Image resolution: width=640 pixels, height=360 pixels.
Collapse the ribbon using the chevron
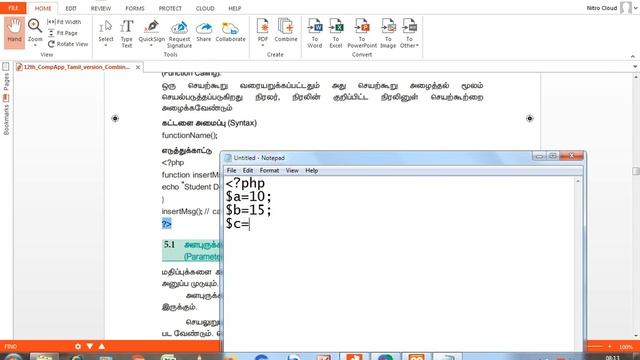pyautogui.click(x=633, y=56)
